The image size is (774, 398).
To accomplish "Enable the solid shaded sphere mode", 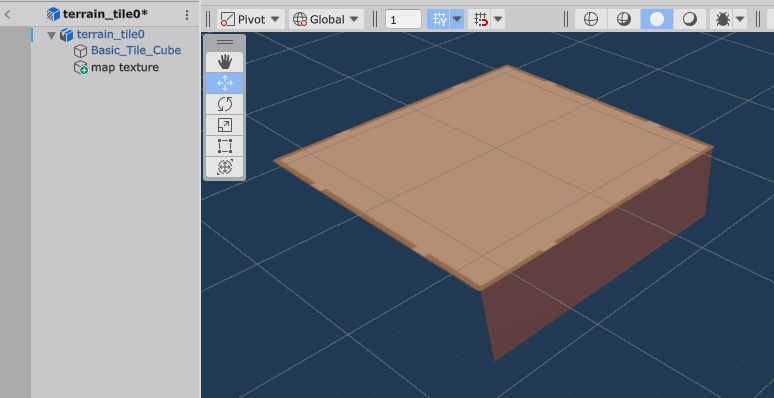I will [657, 19].
